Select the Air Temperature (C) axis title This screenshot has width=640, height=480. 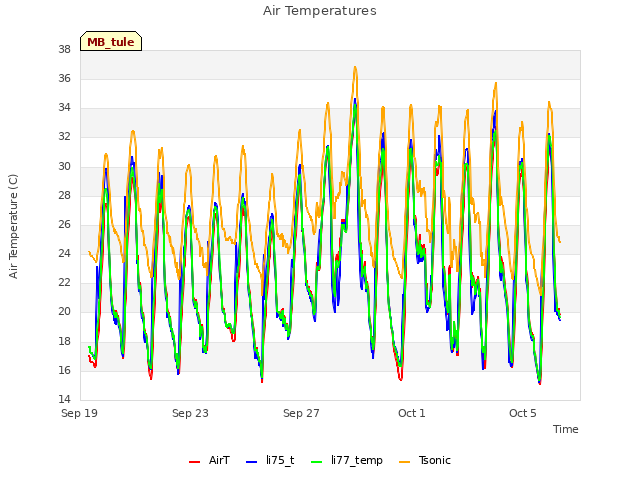13,226
